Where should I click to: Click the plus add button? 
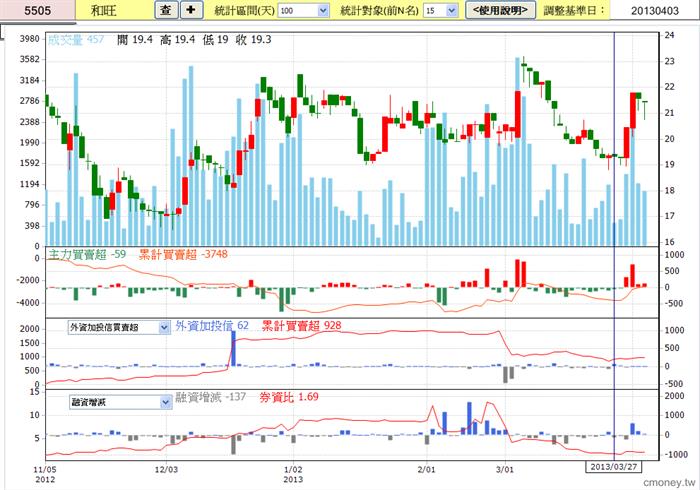193,10
